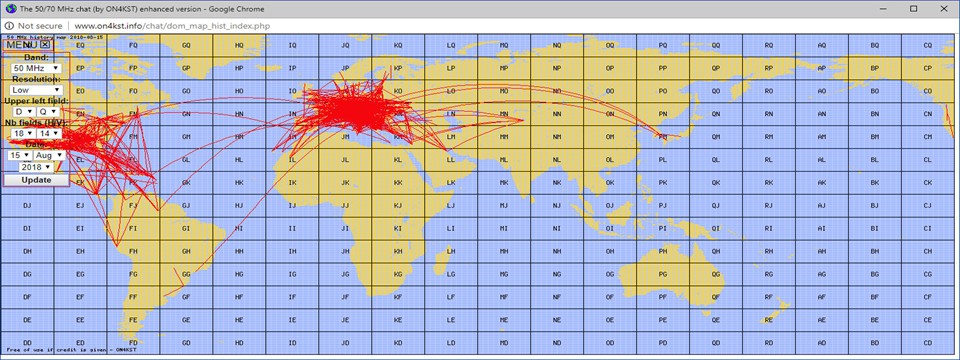Click the KL grid square in Africa
The width and height of the screenshot is (960, 360).
398,160
